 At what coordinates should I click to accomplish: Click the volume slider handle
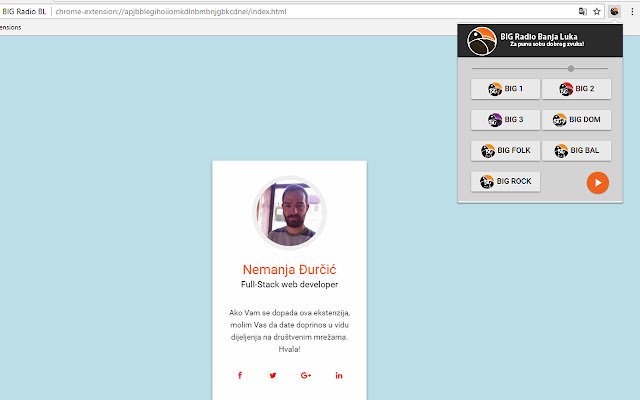(571, 69)
